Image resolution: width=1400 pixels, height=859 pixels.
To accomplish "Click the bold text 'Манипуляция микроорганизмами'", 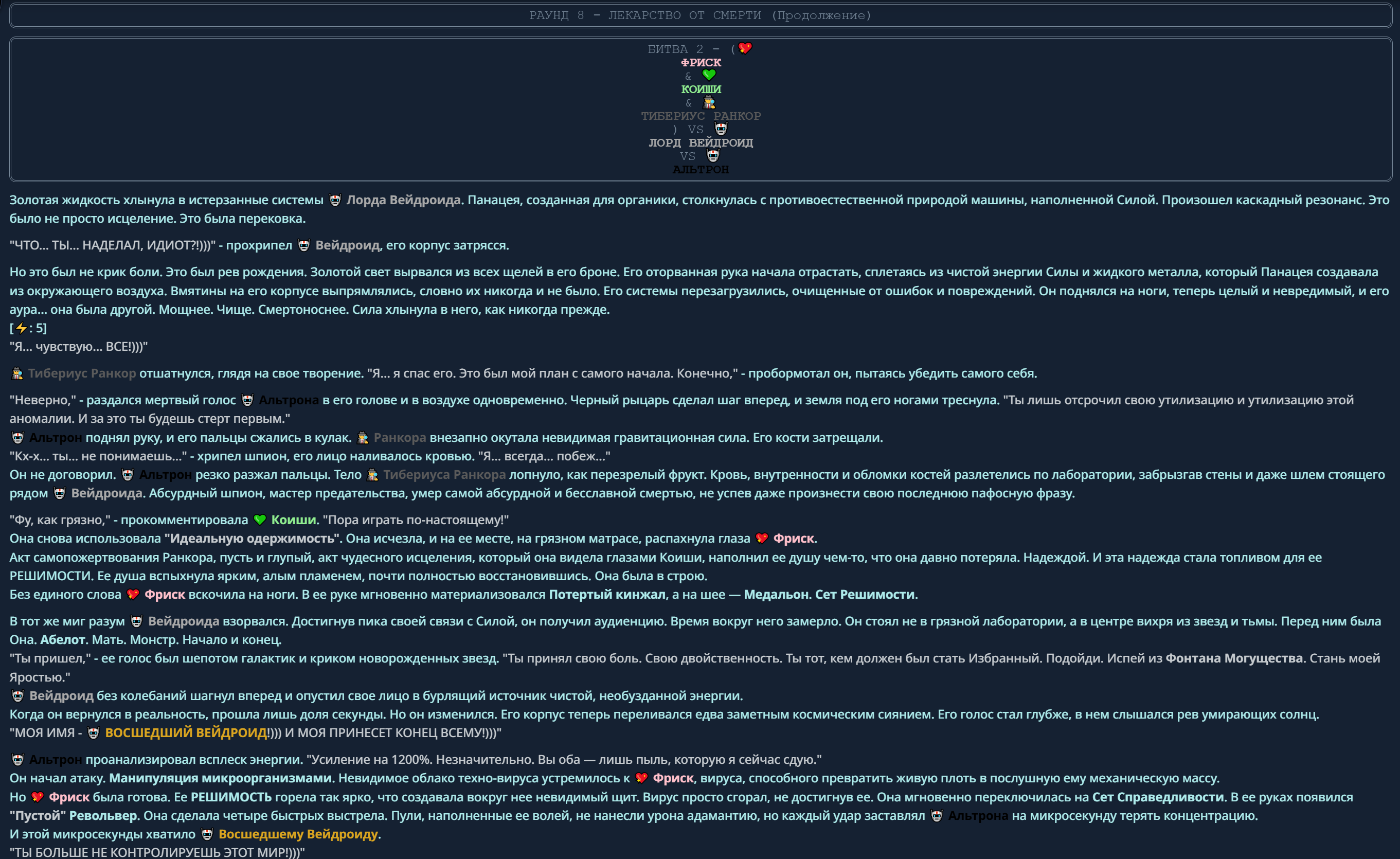I will coord(221,778).
